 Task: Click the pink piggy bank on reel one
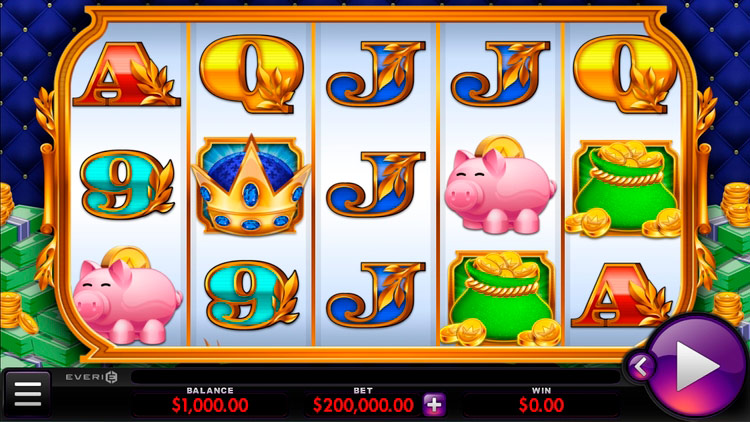pyautogui.click(x=127, y=296)
